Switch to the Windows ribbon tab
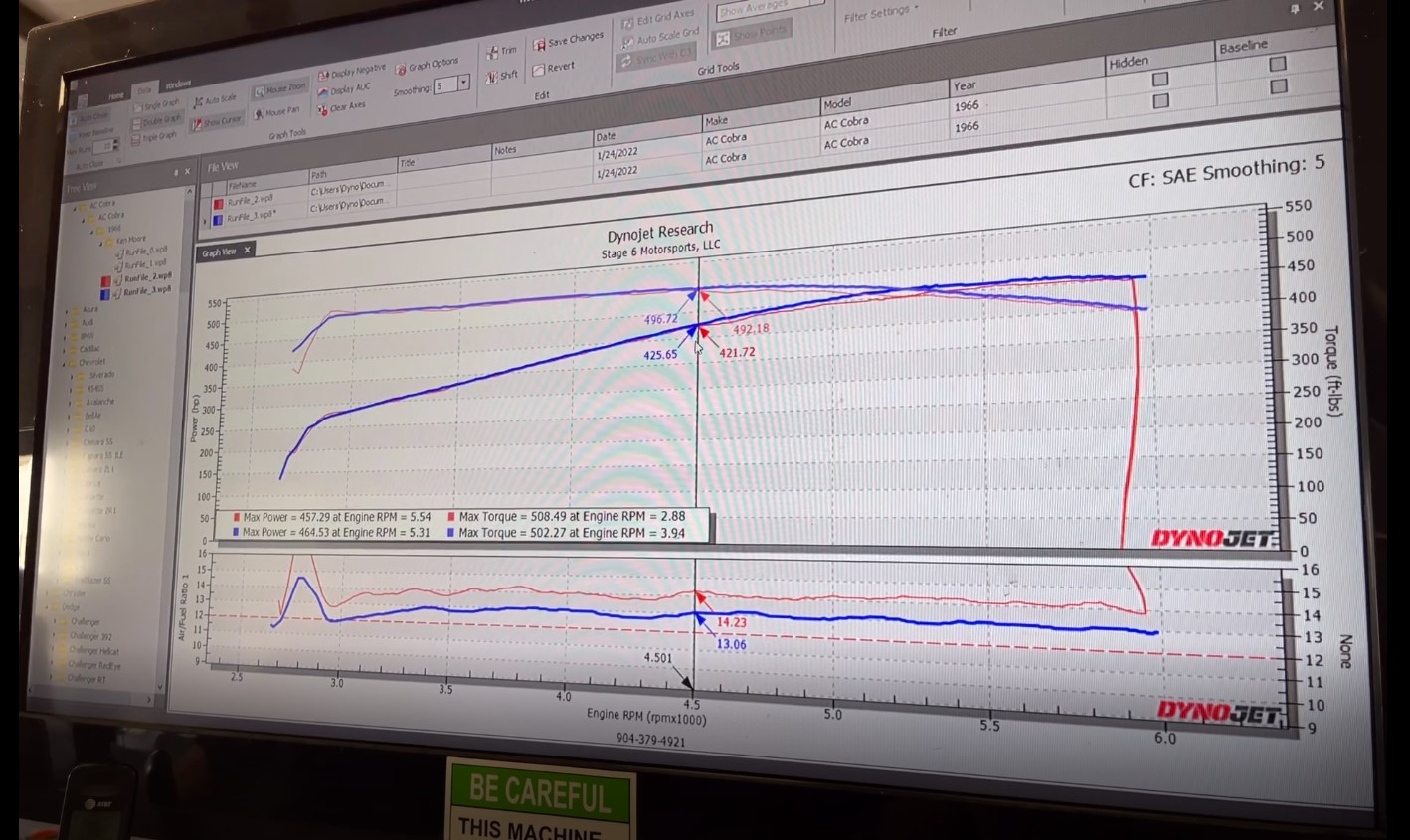Image resolution: width=1410 pixels, height=840 pixels. pyautogui.click(x=178, y=84)
